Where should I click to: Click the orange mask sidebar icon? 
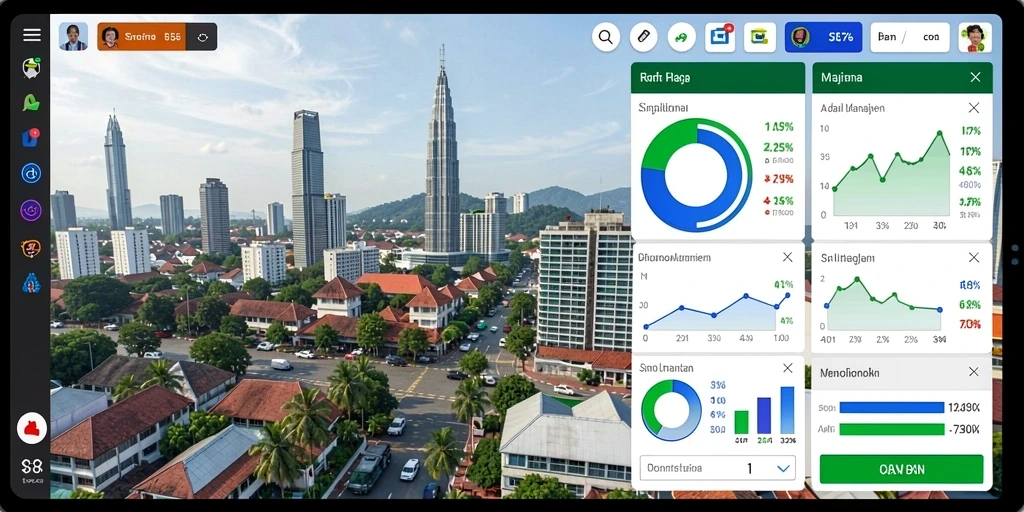(31, 248)
